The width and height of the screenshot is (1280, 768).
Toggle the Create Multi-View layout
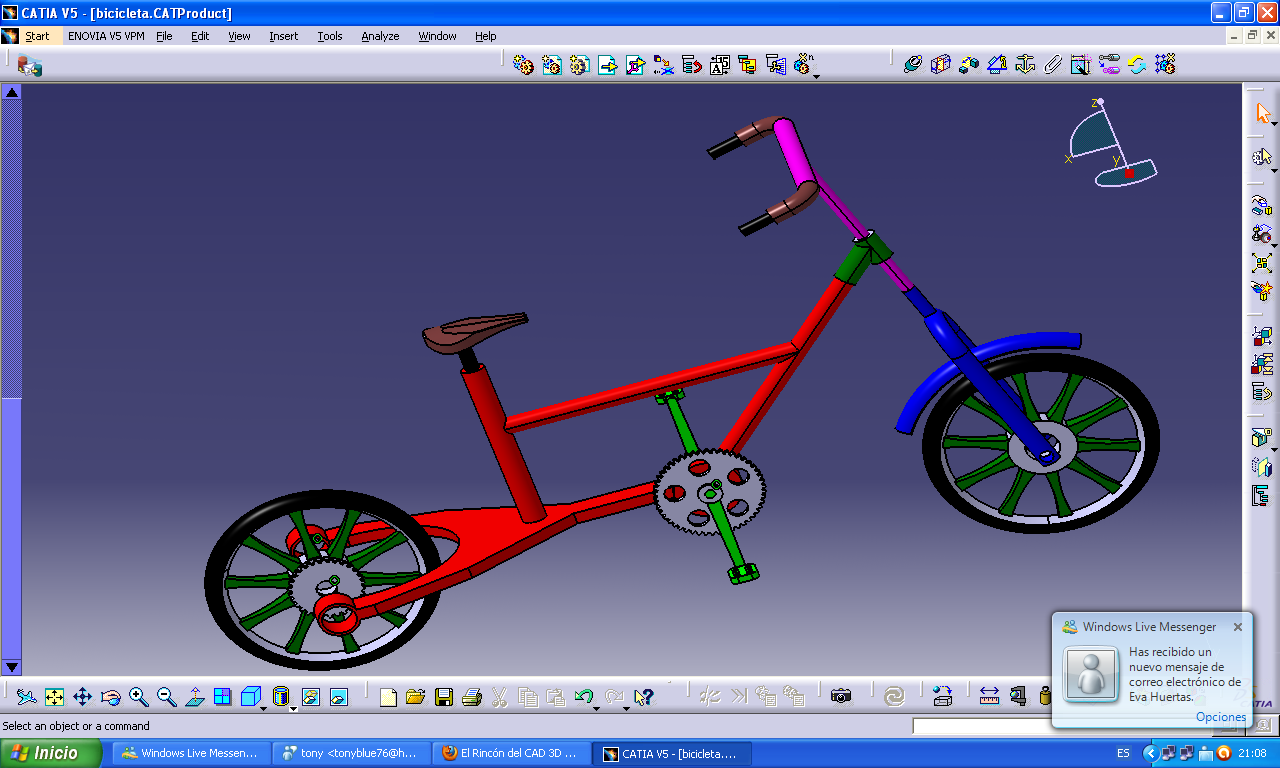[x=222, y=696]
